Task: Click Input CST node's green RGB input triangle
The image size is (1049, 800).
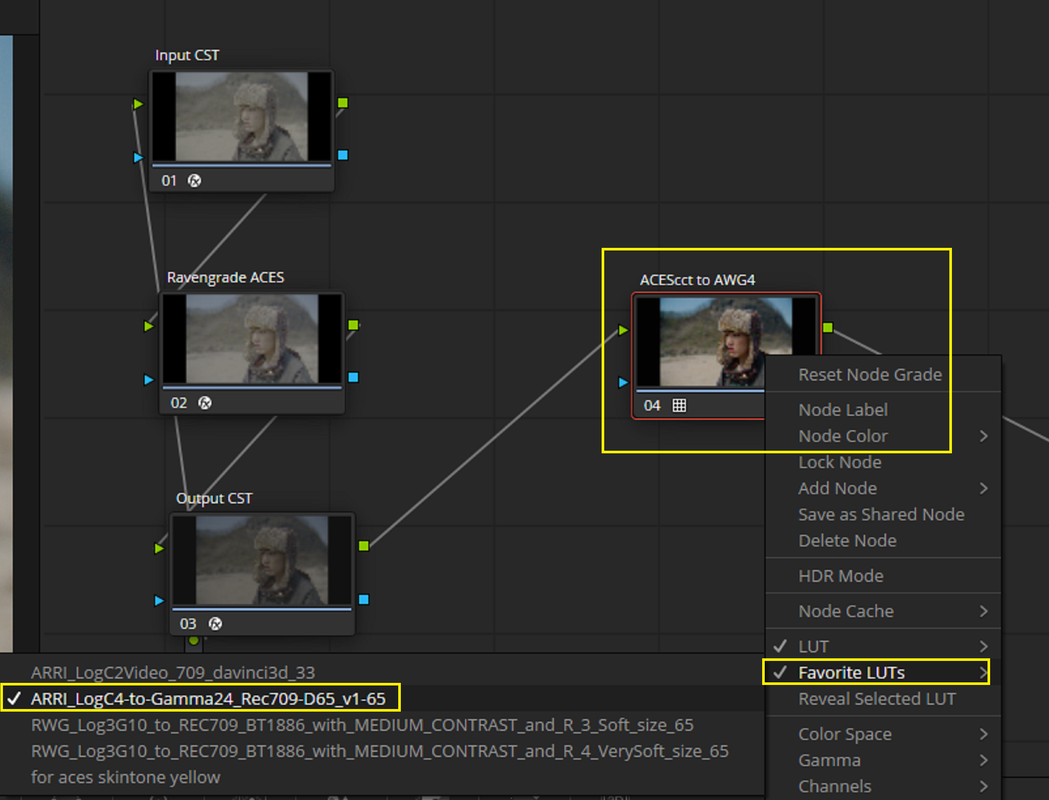Action: coord(138,104)
